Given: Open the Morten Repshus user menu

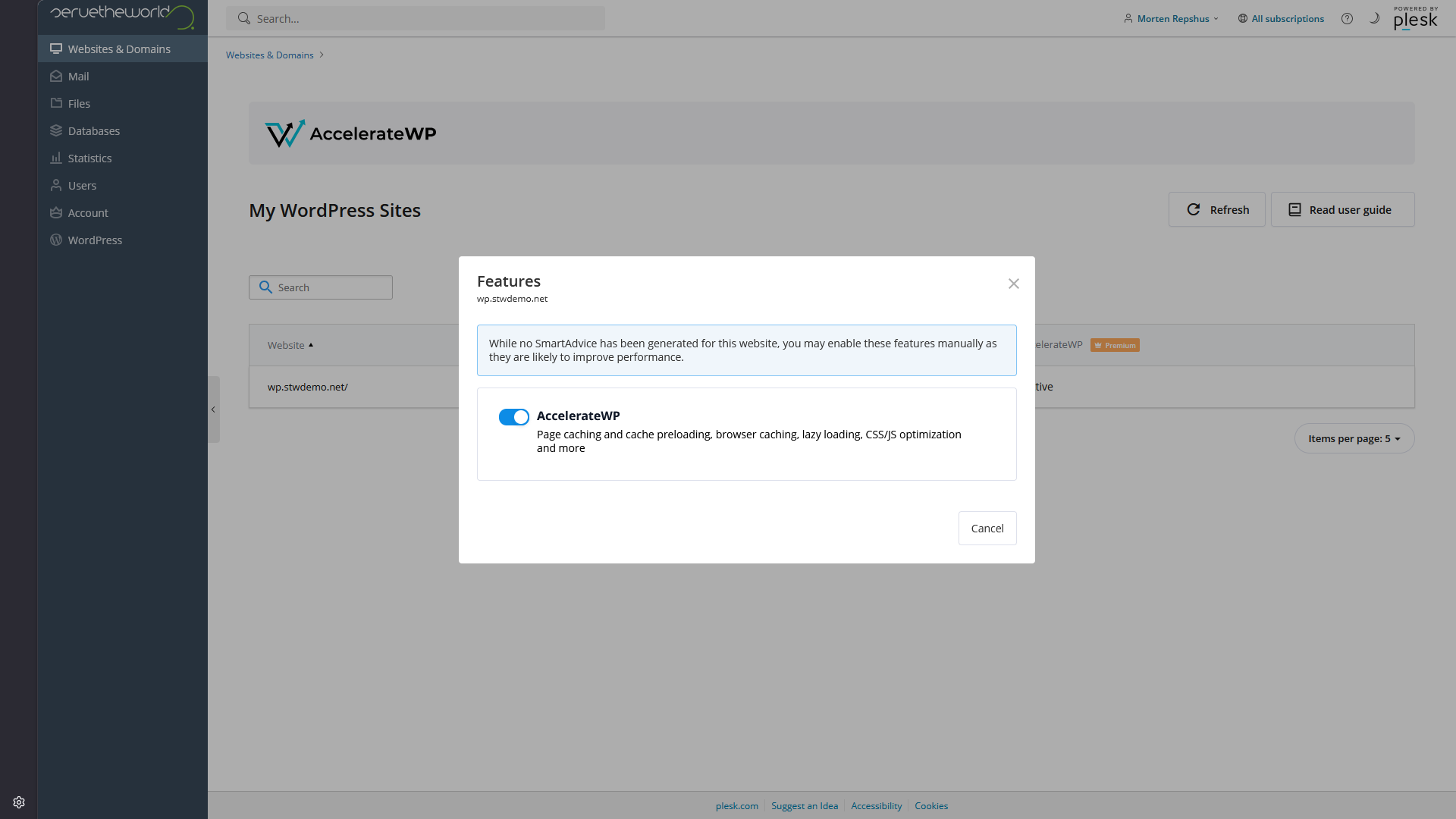Looking at the screenshot, I should (x=1171, y=18).
